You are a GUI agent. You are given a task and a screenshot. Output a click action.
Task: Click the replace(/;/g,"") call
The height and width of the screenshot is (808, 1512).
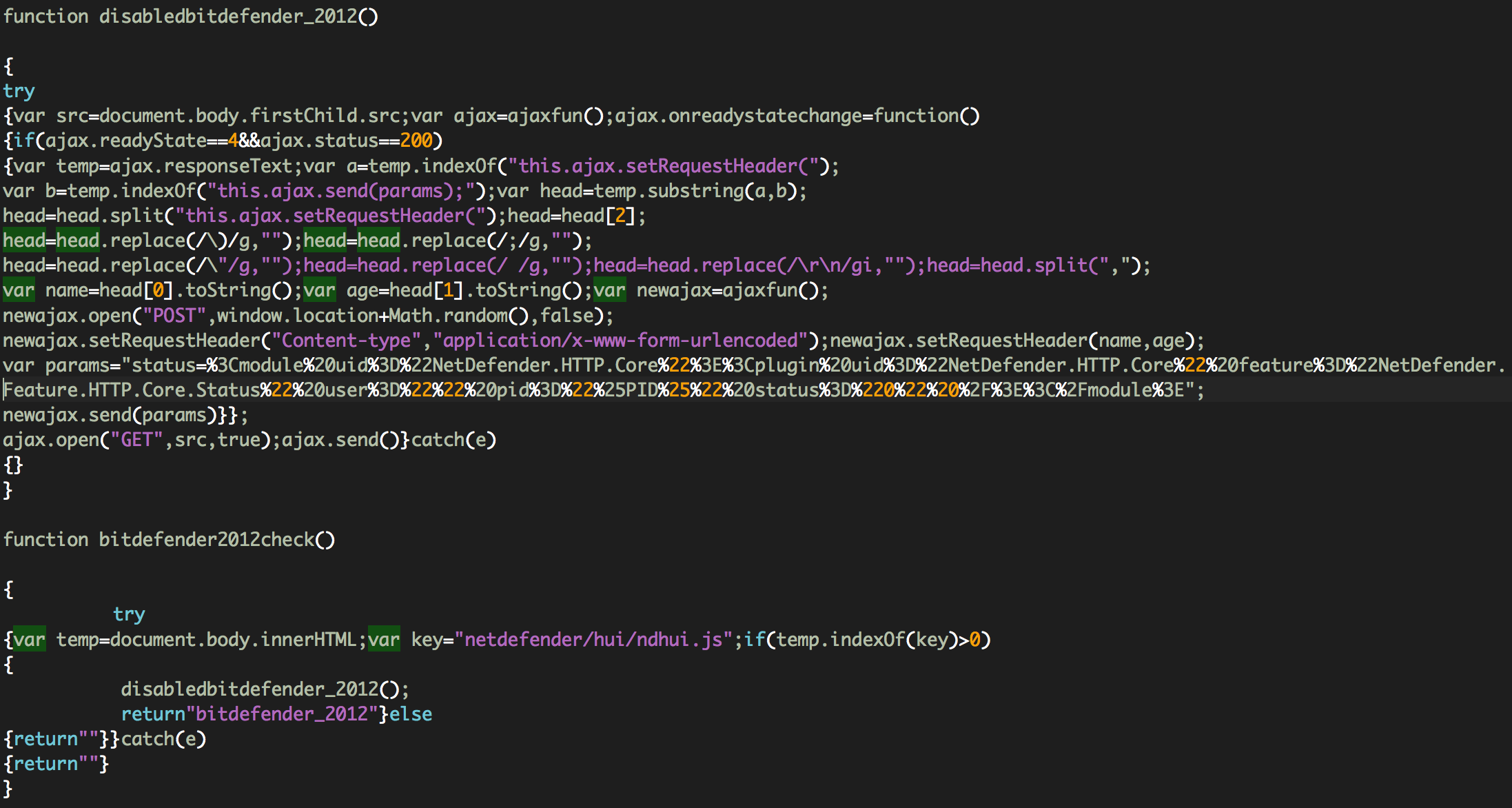[497, 241]
